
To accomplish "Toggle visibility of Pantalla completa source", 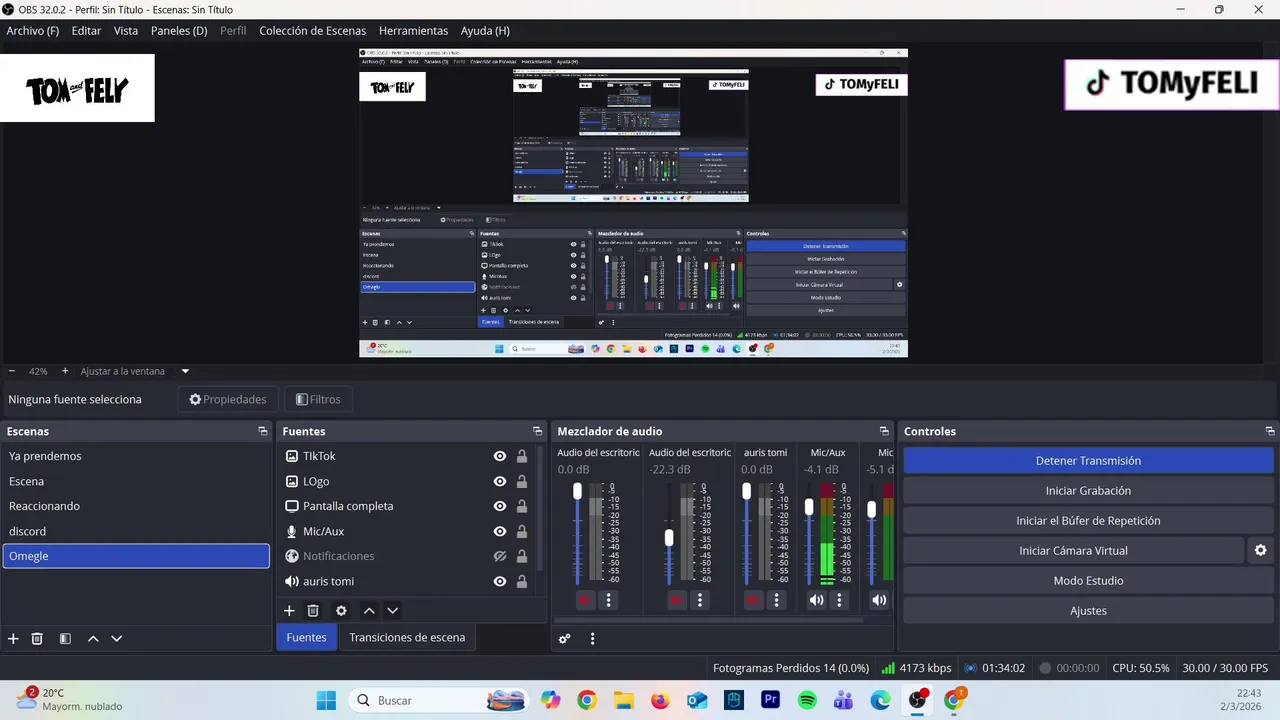I will pos(499,506).
